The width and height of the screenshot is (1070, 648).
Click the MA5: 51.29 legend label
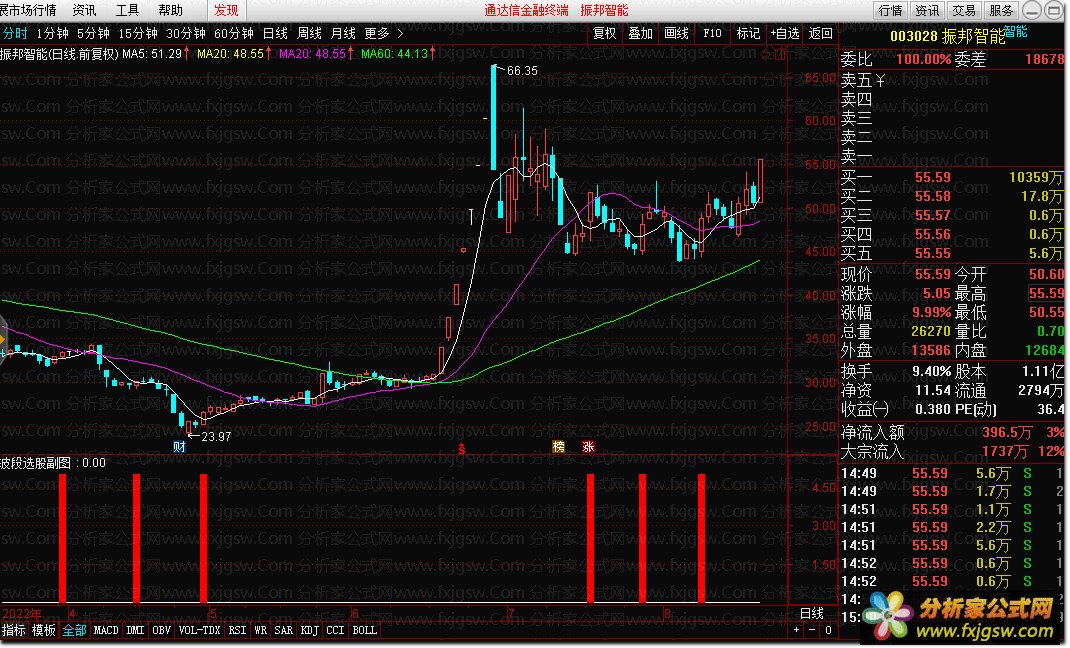coord(153,54)
